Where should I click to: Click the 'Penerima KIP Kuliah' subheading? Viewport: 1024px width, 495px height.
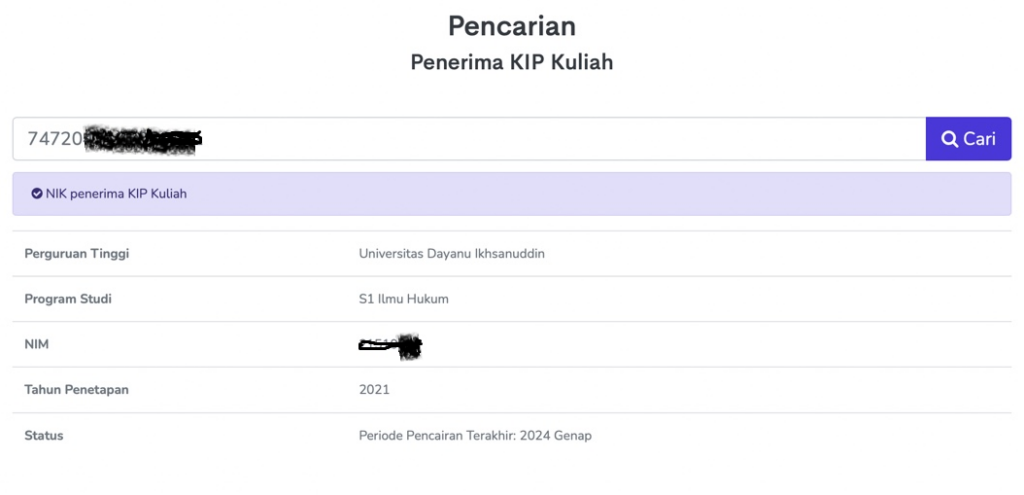(x=511, y=62)
